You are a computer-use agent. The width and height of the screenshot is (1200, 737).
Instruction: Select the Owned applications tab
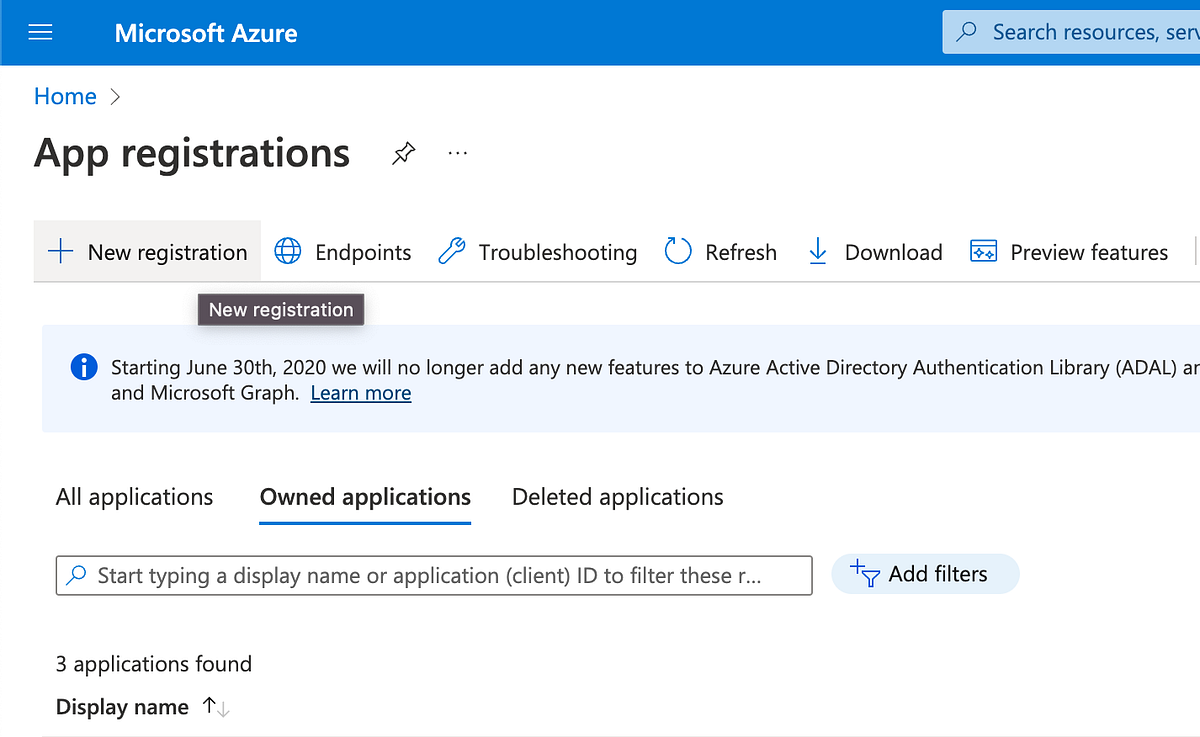(x=365, y=497)
